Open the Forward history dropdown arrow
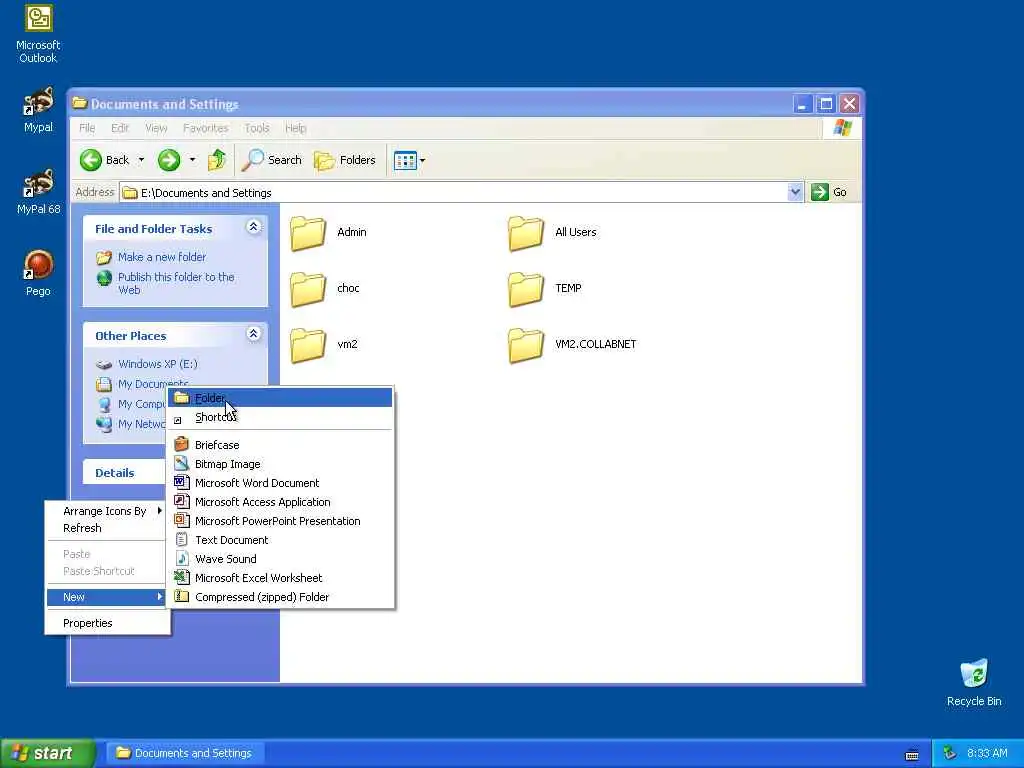The image size is (1024, 768). pyautogui.click(x=192, y=160)
